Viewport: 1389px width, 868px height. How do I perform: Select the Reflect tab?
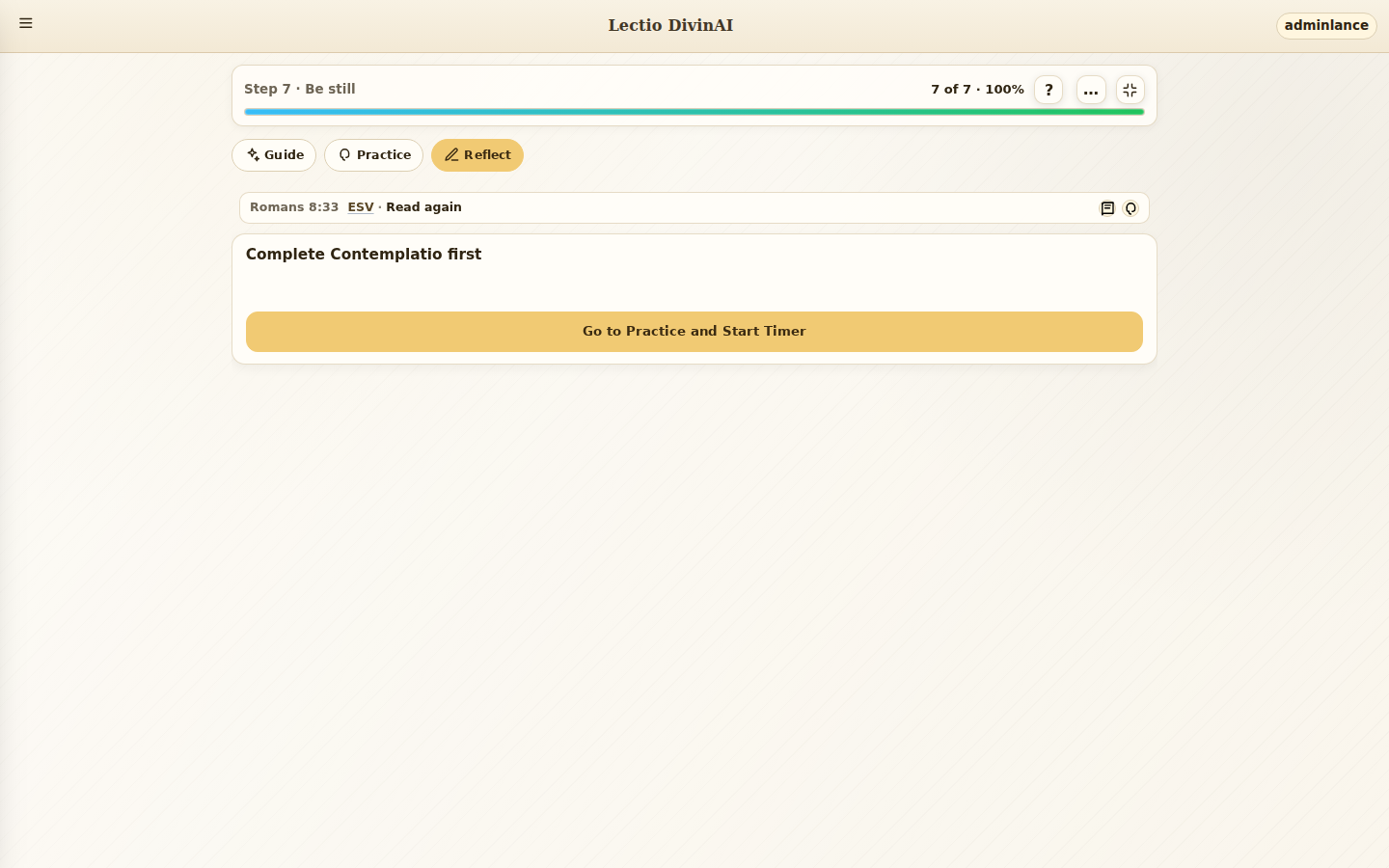click(x=477, y=155)
